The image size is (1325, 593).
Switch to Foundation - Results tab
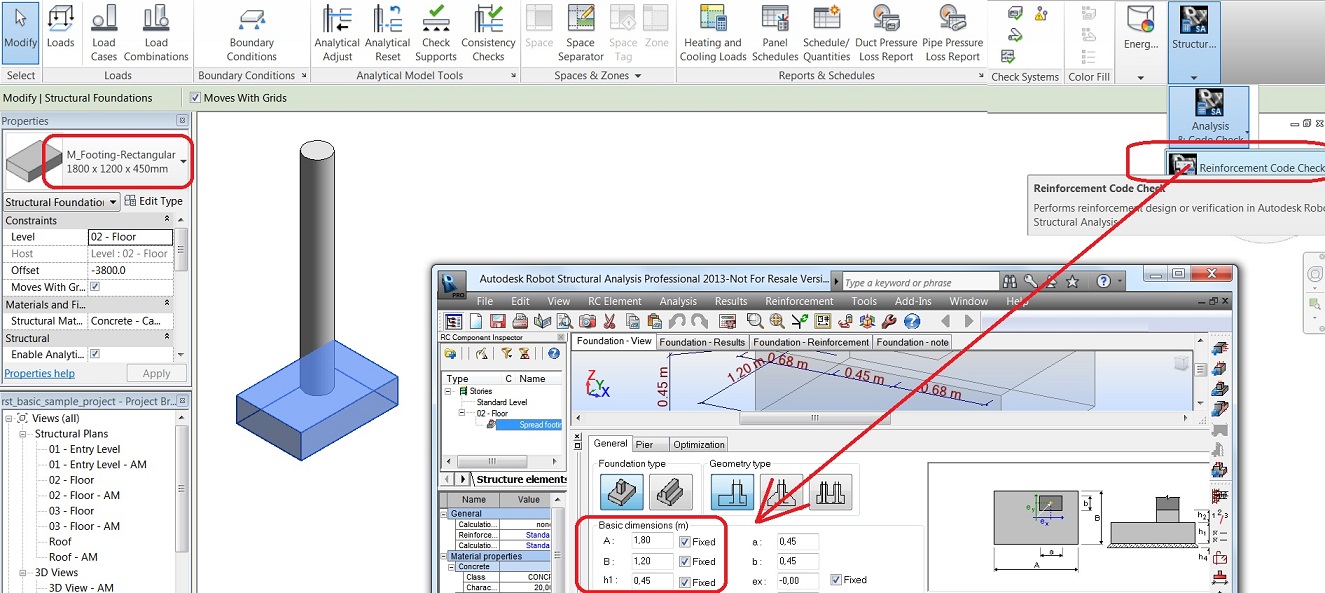click(x=702, y=342)
